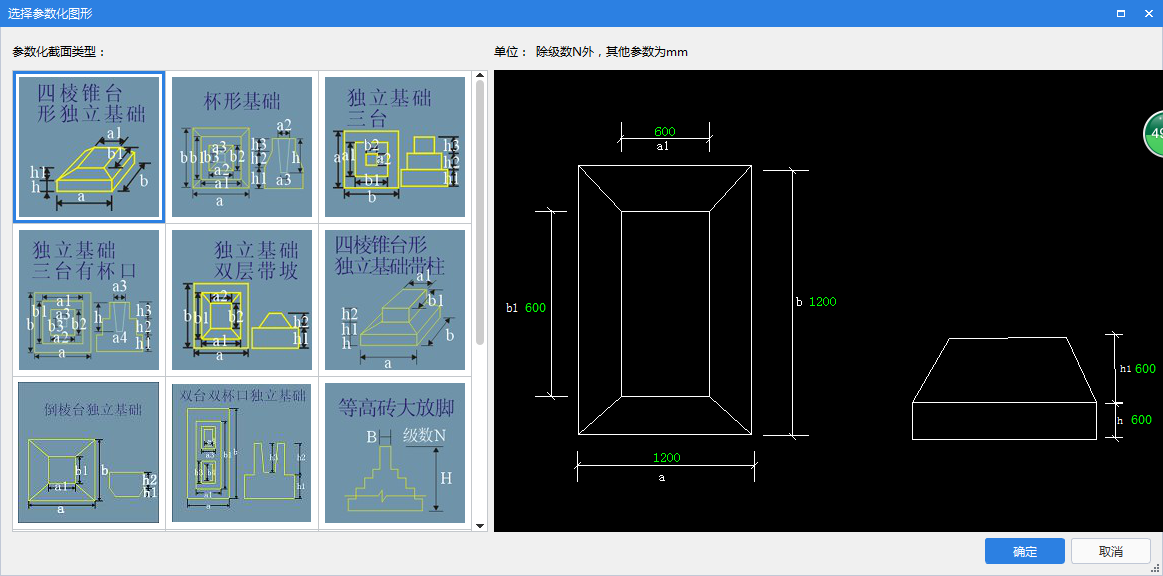Click the green floating badge icon
Viewport: 1163px width, 576px height.
(1153, 134)
